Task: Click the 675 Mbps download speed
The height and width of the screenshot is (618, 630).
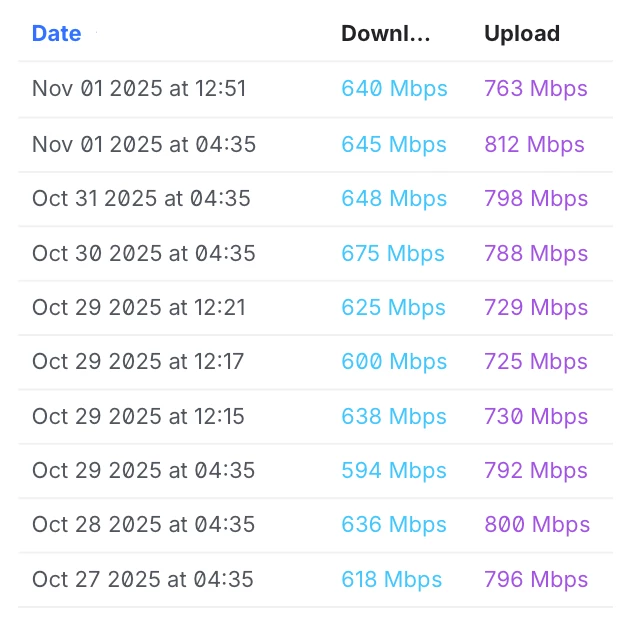Action: coord(393,253)
